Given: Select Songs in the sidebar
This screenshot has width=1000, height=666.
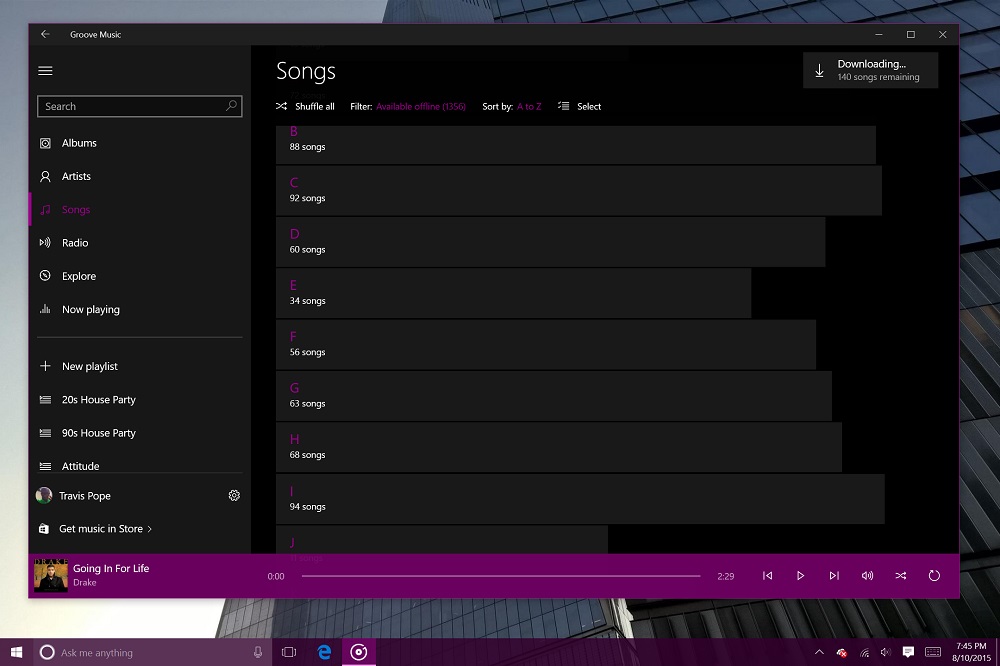Looking at the screenshot, I should (139, 209).
